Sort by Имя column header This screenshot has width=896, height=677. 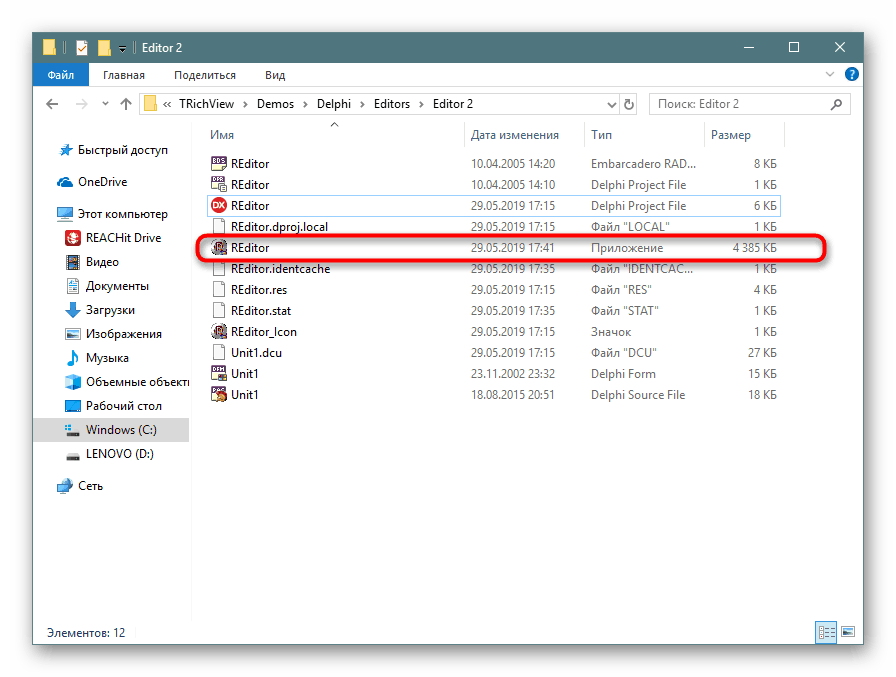click(x=222, y=135)
